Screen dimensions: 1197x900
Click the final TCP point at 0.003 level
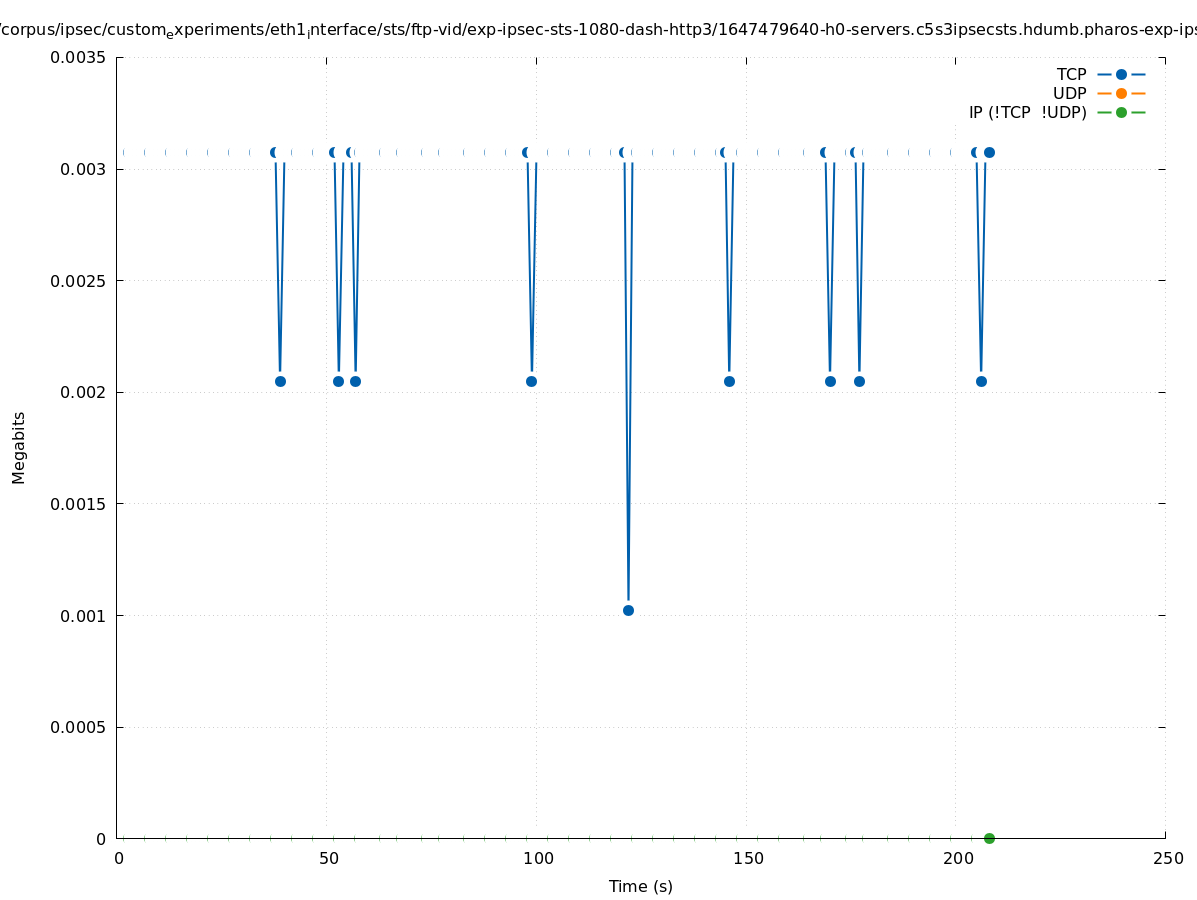[x=989, y=153]
